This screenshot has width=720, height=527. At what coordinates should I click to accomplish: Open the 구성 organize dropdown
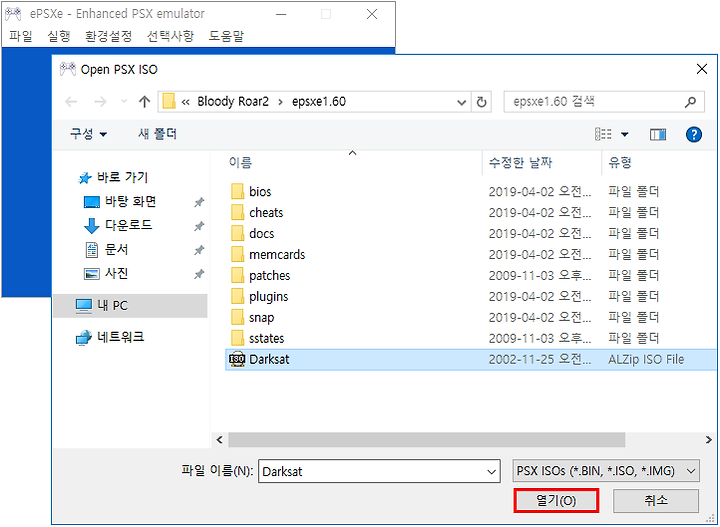[88, 134]
